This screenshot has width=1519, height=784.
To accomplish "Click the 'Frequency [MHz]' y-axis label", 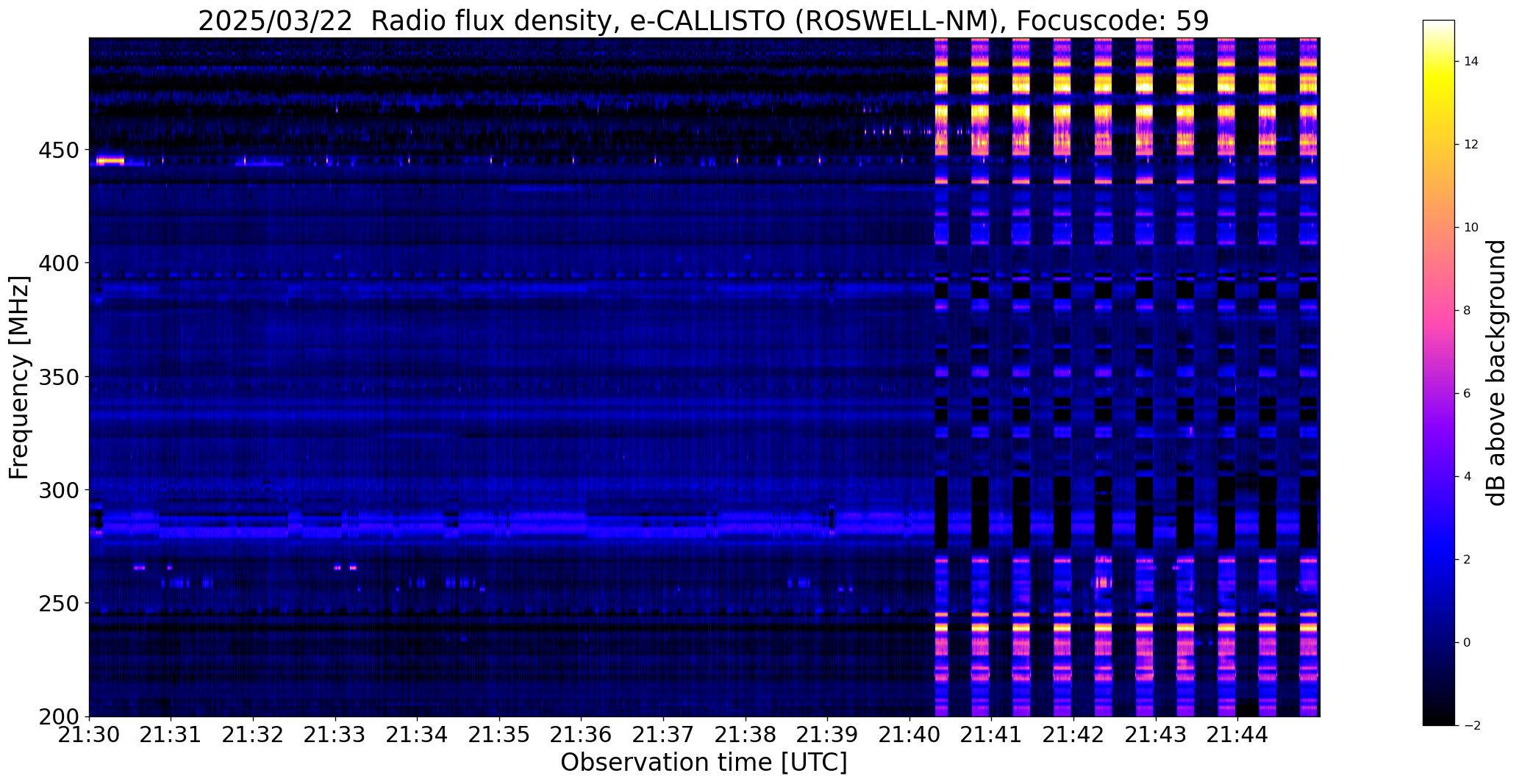I will point(19,377).
